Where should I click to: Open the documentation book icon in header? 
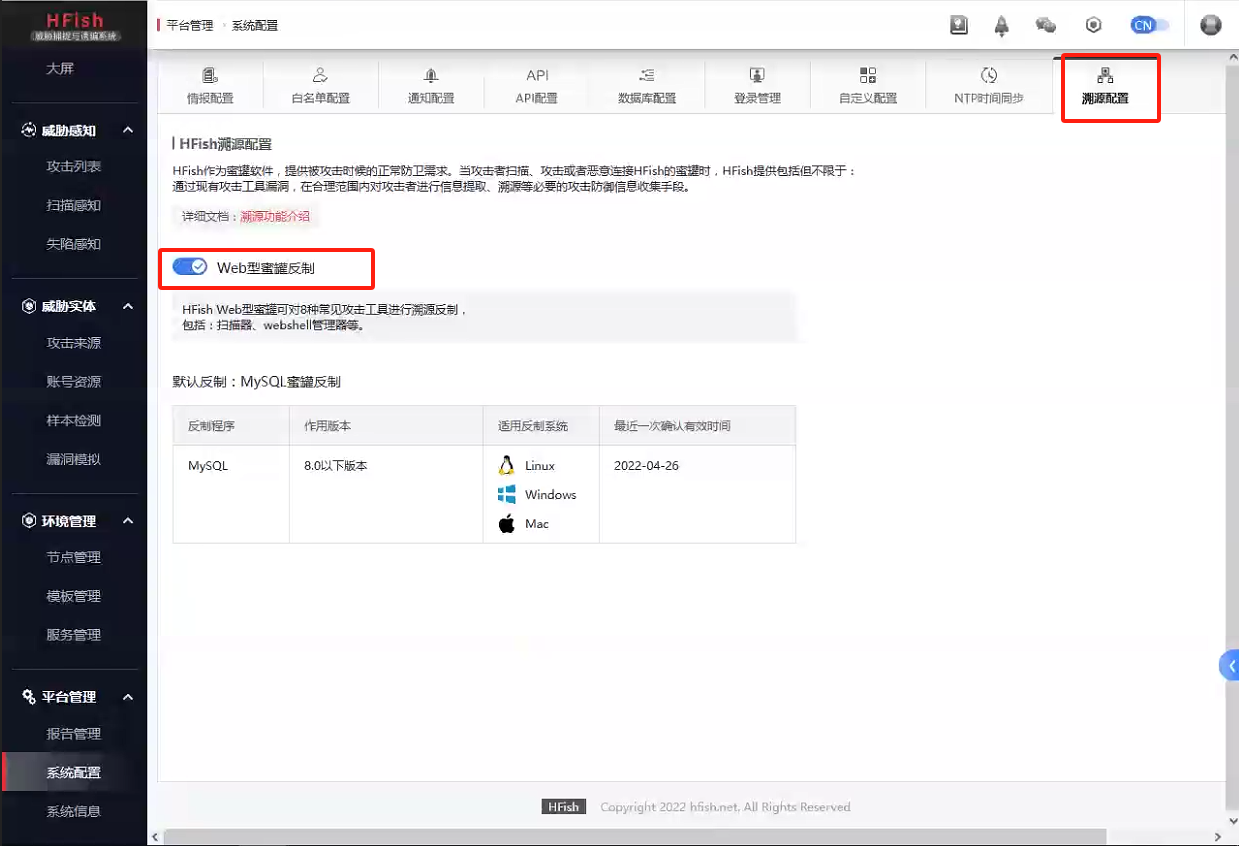click(x=959, y=26)
